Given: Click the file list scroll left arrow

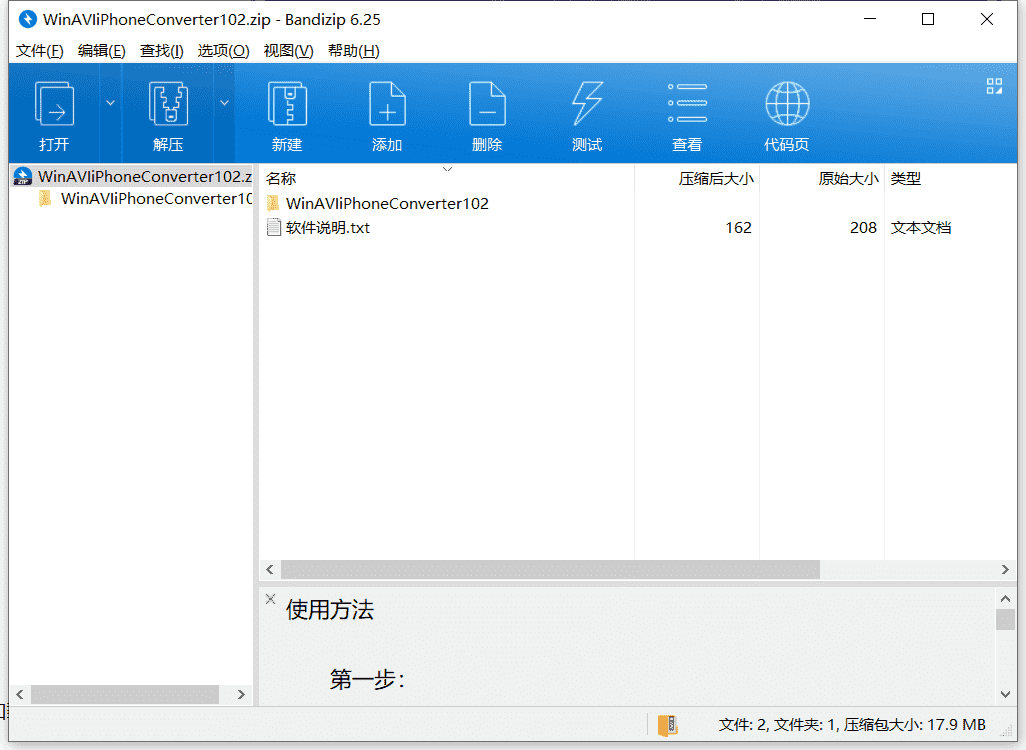Looking at the screenshot, I should 270,569.
